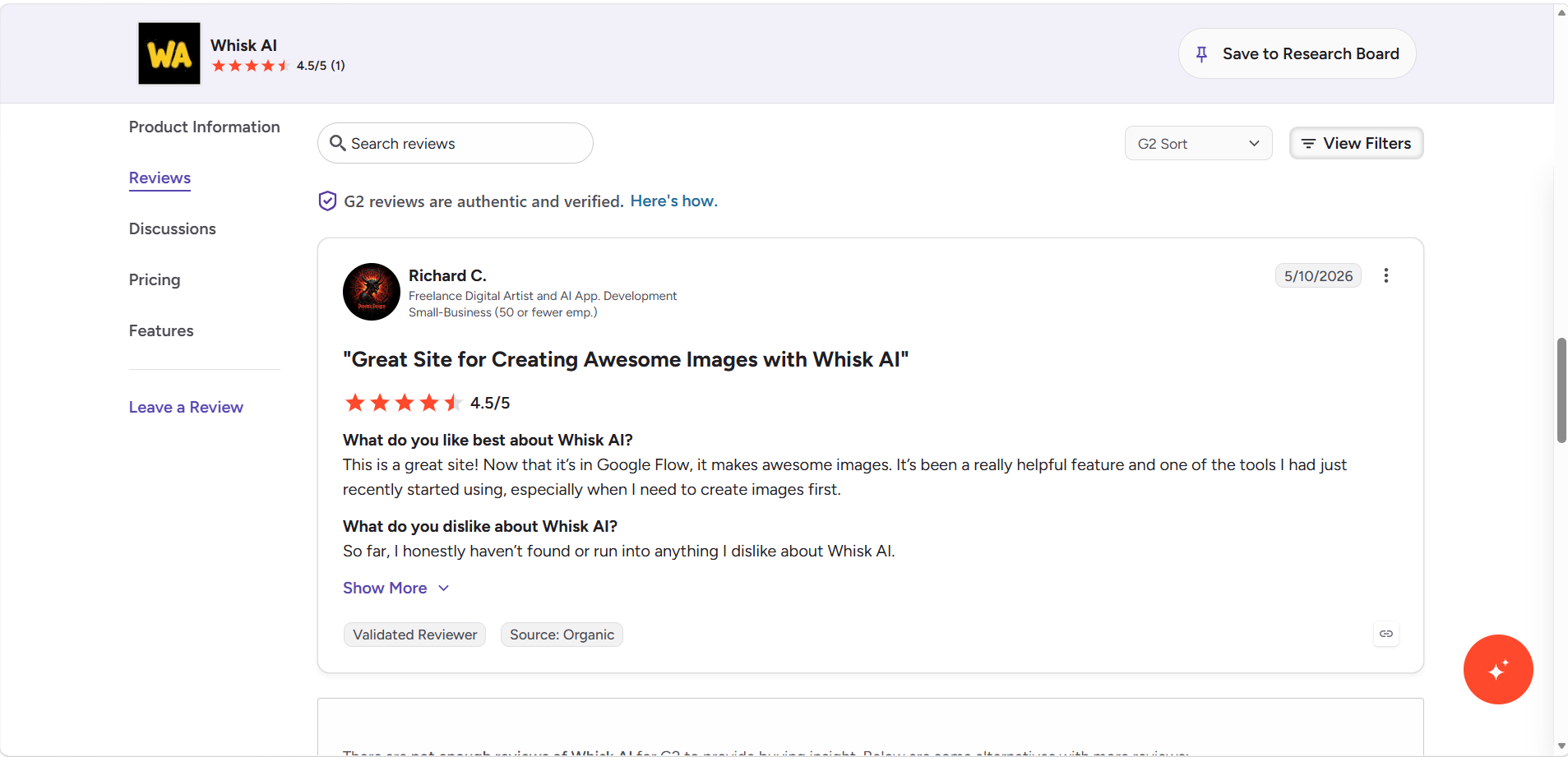
Task: Click the Search reviews field
Action: tap(456, 143)
